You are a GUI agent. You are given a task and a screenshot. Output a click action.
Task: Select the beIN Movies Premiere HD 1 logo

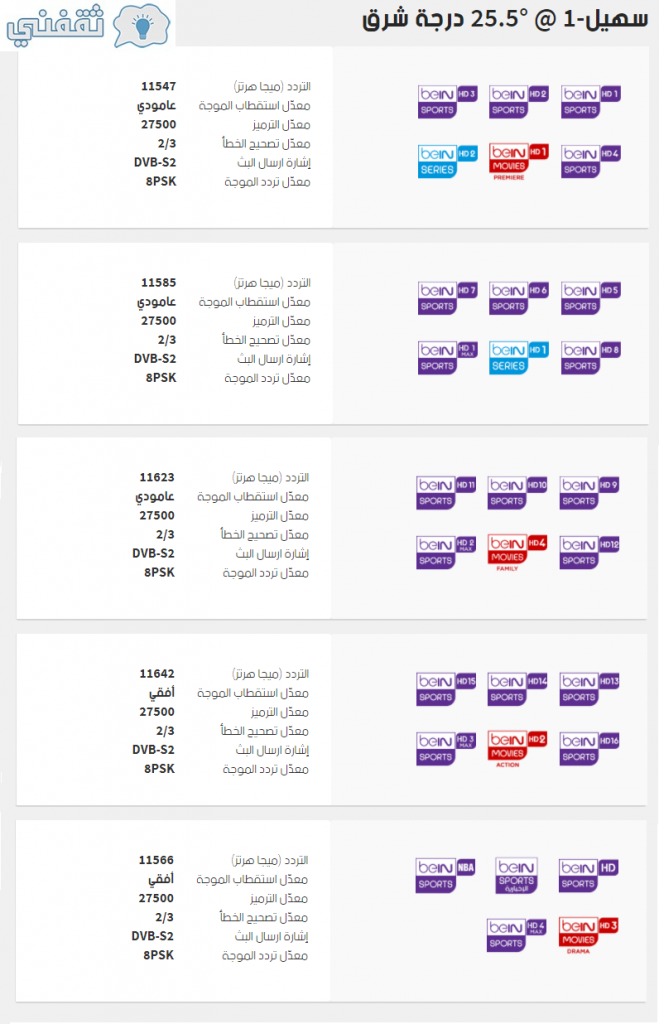(519, 162)
